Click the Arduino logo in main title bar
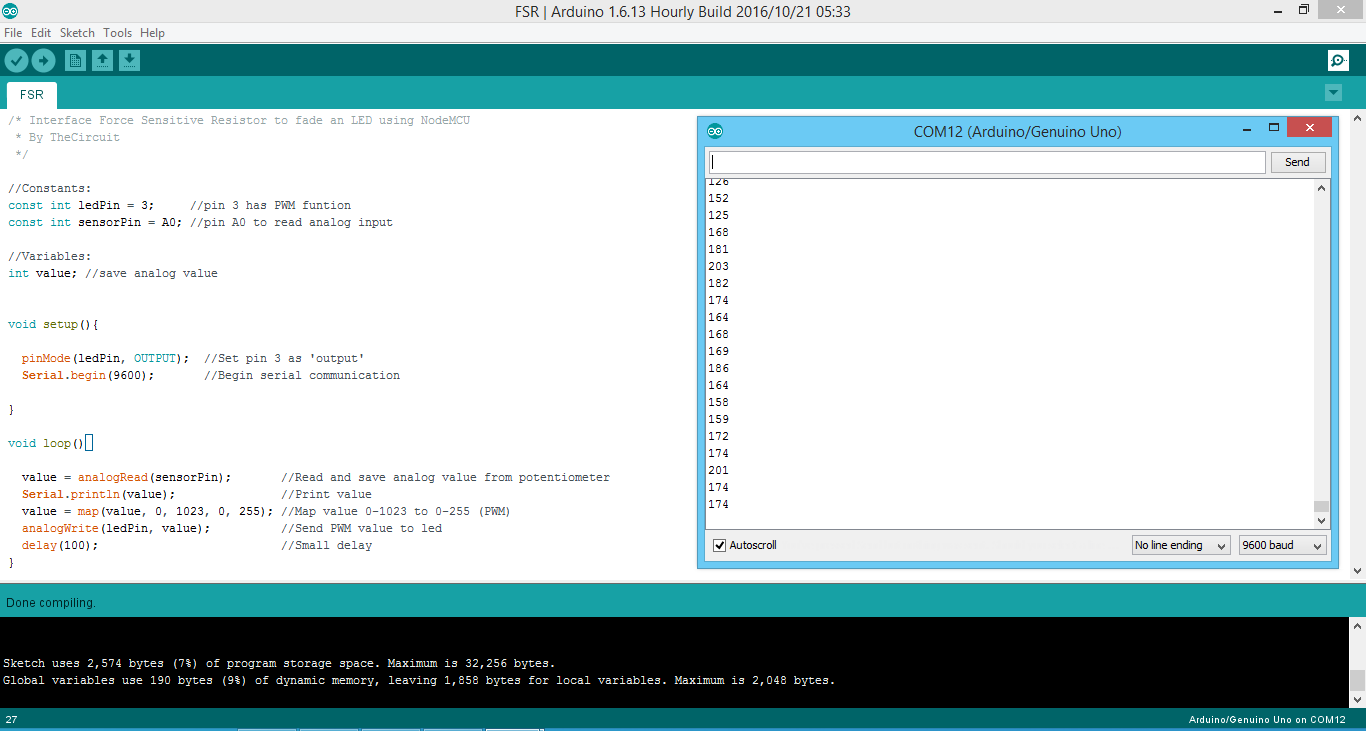1366x731 pixels. 10,11
